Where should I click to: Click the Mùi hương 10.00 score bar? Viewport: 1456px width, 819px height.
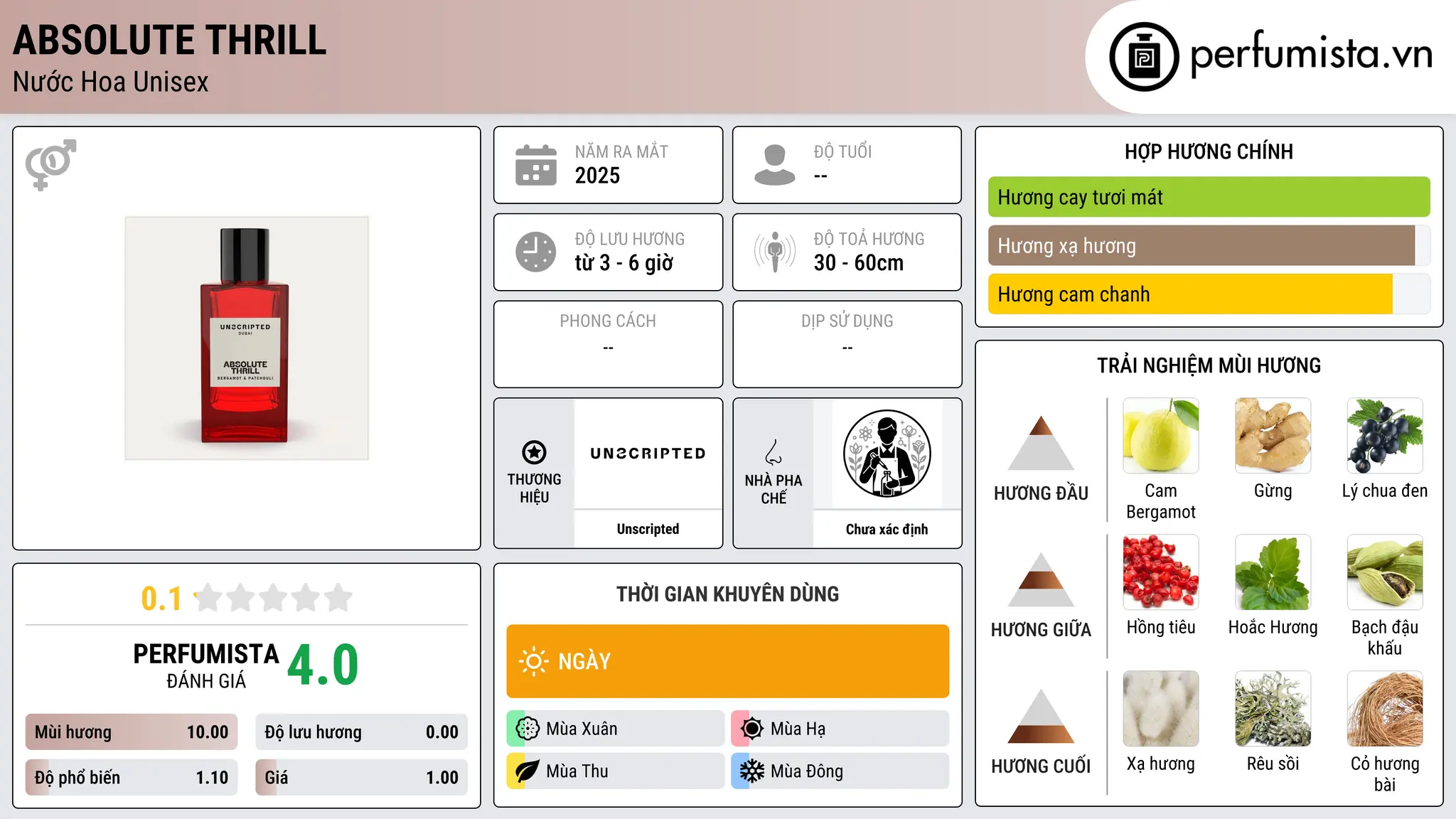[132, 732]
